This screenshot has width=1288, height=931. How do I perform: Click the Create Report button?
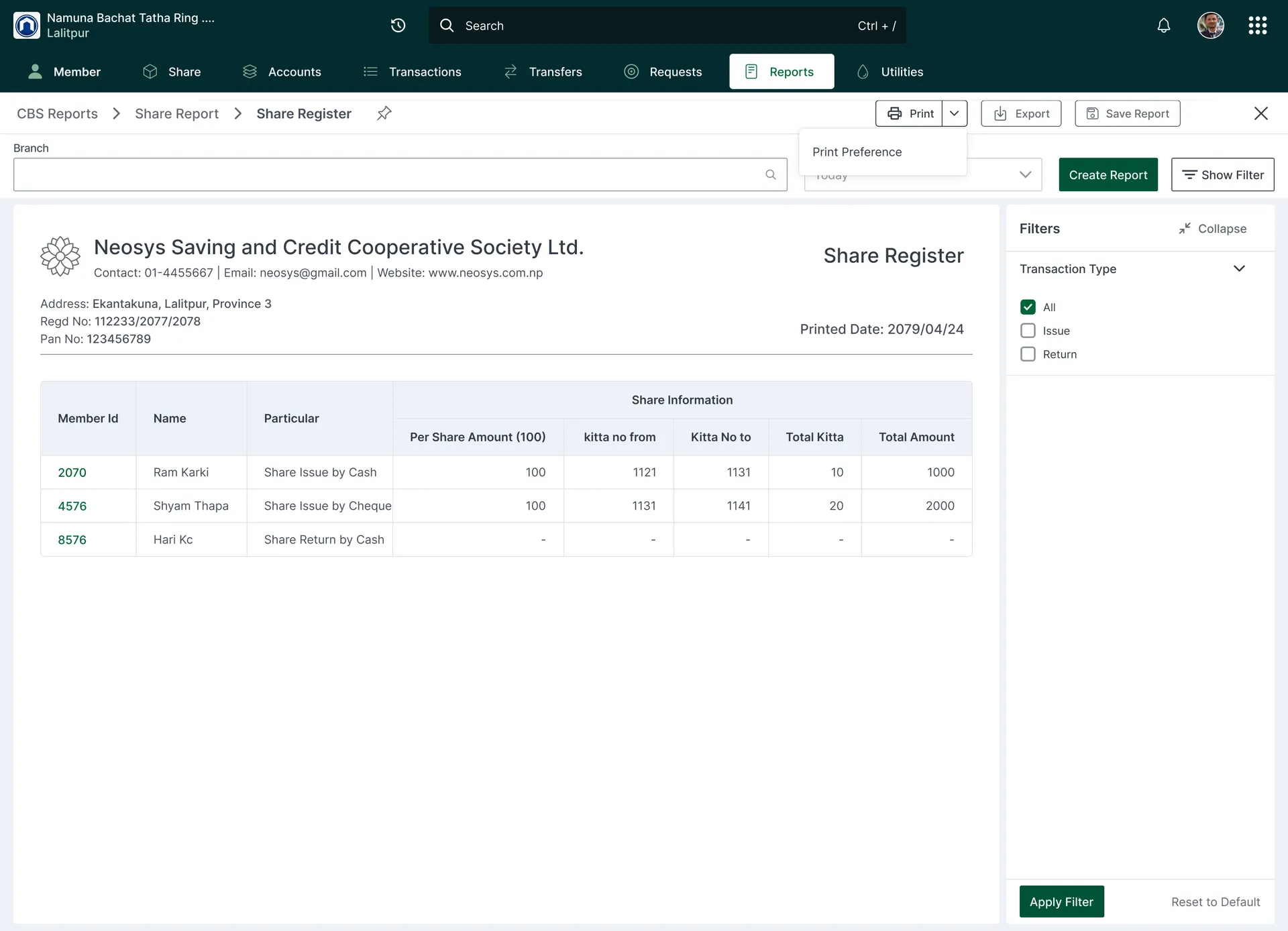click(1108, 174)
